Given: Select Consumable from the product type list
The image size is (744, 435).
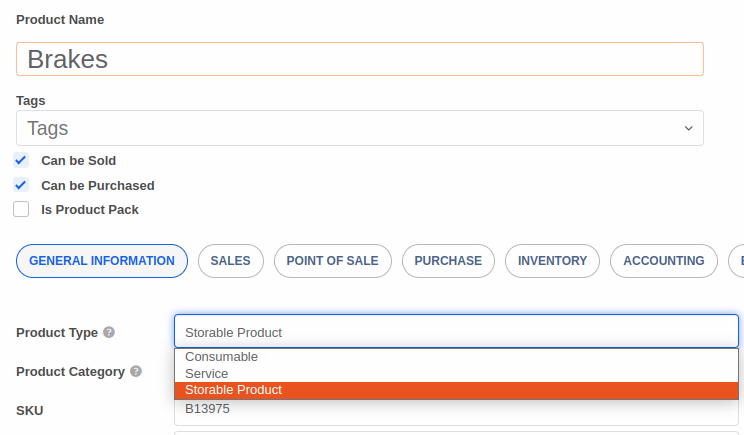Looking at the screenshot, I should pyautogui.click(x=222, y=357).
